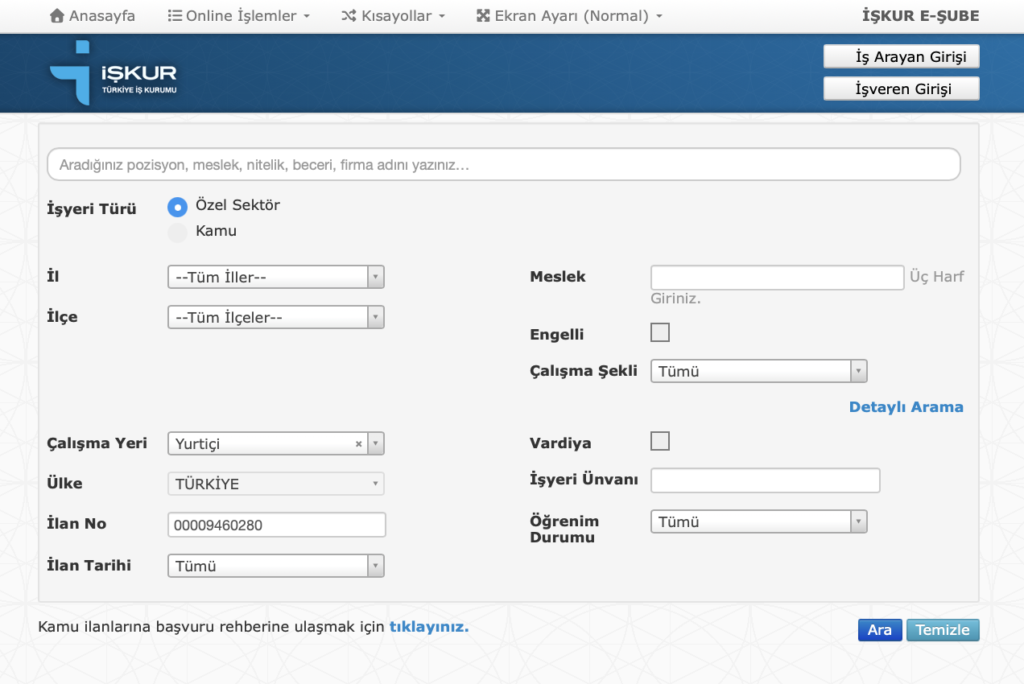Enable the Engelli checkbox
The height and width of the screenshot is (684, 1024).
[660, 333]
